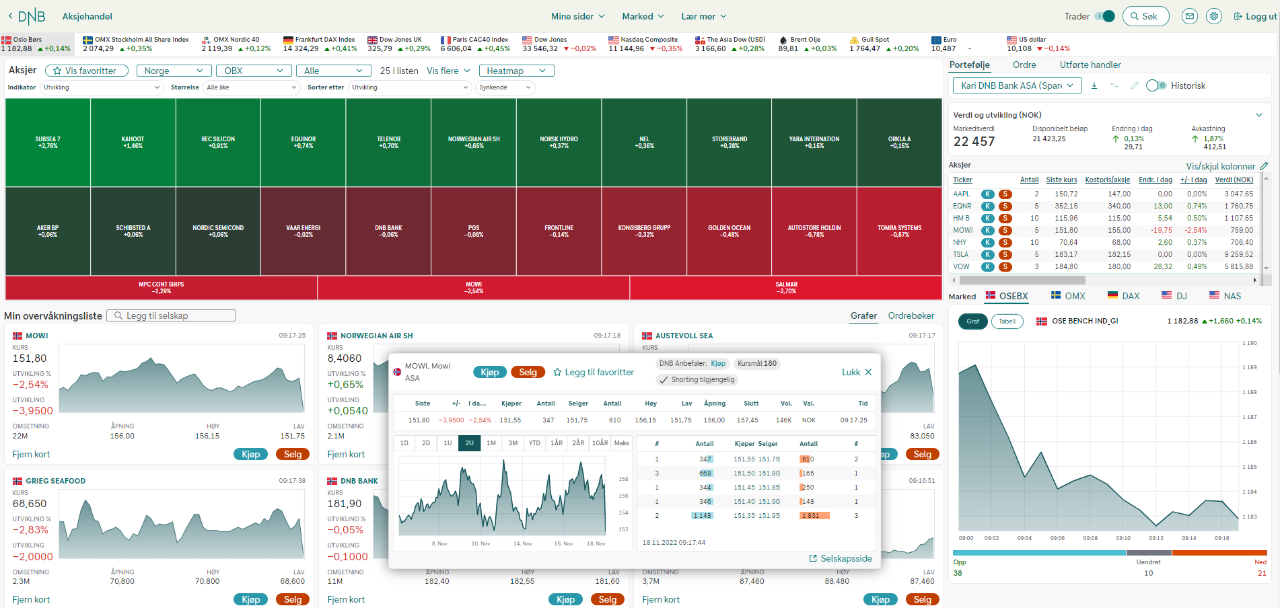The image size is (1280, 608).
Task: Click the K buy icon for AAPL
Action: [987, 193]
